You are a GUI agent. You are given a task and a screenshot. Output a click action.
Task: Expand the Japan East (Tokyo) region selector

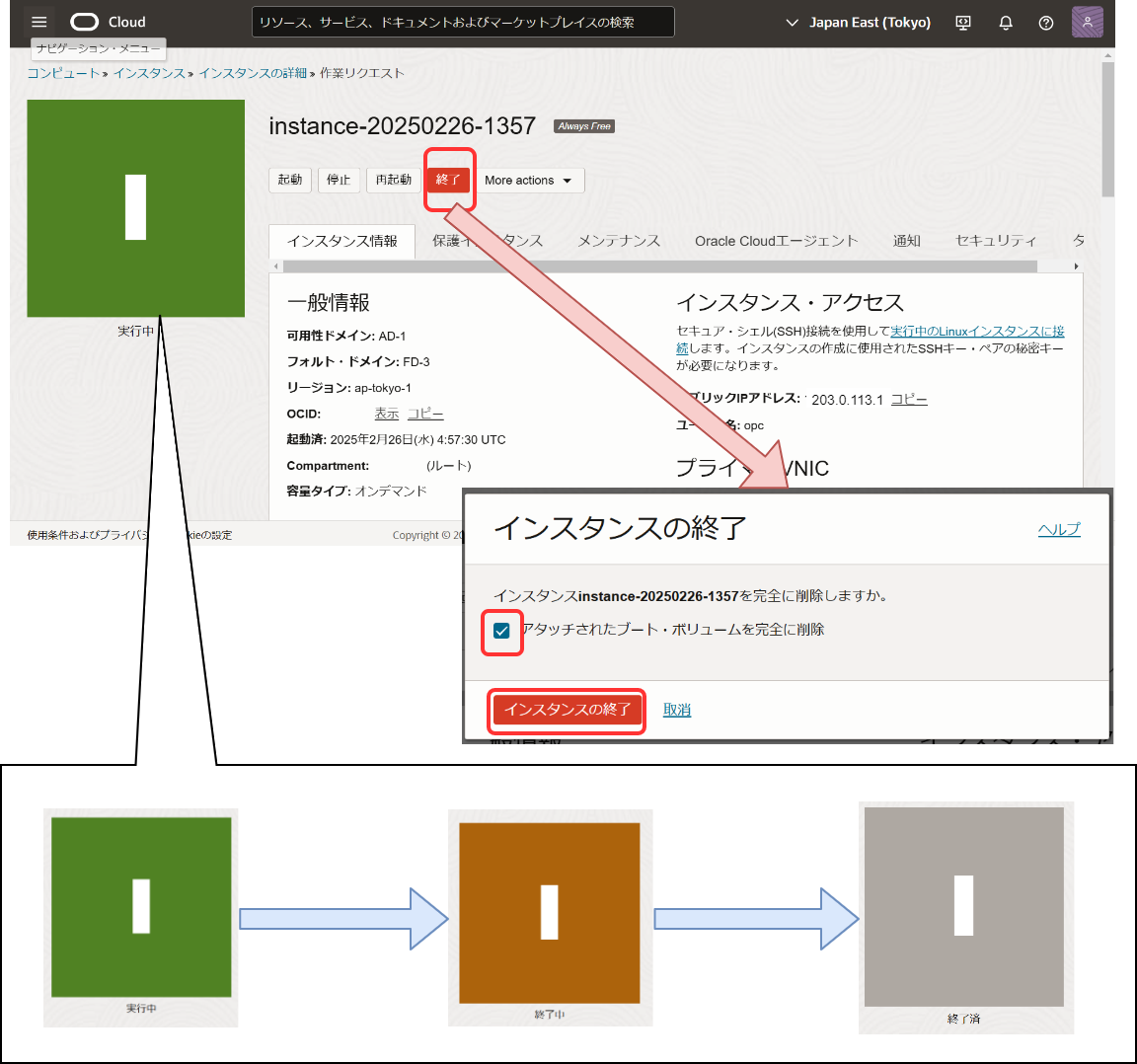pos(859,23)
